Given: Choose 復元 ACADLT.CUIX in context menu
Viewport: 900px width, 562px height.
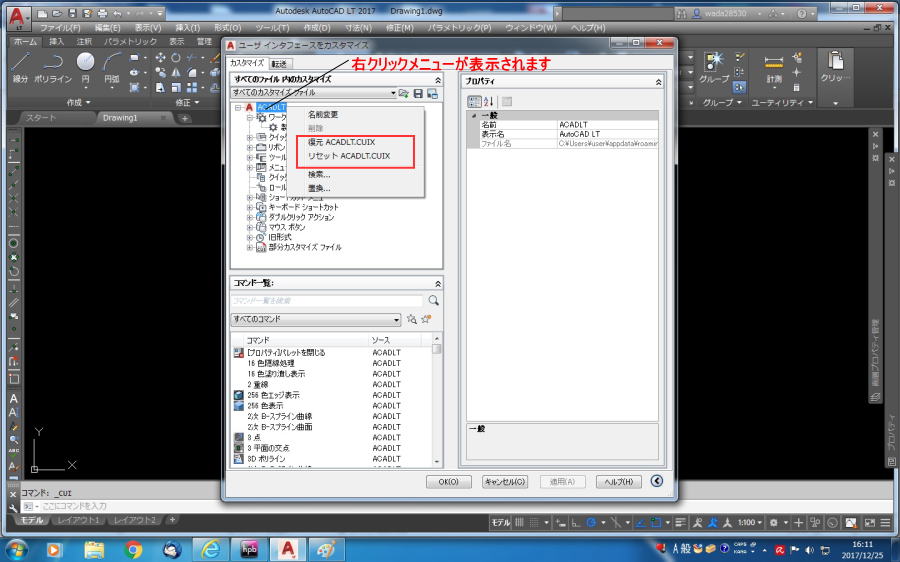Looking at the screenshot, I should pyautogui.click(x=342, y=142).
